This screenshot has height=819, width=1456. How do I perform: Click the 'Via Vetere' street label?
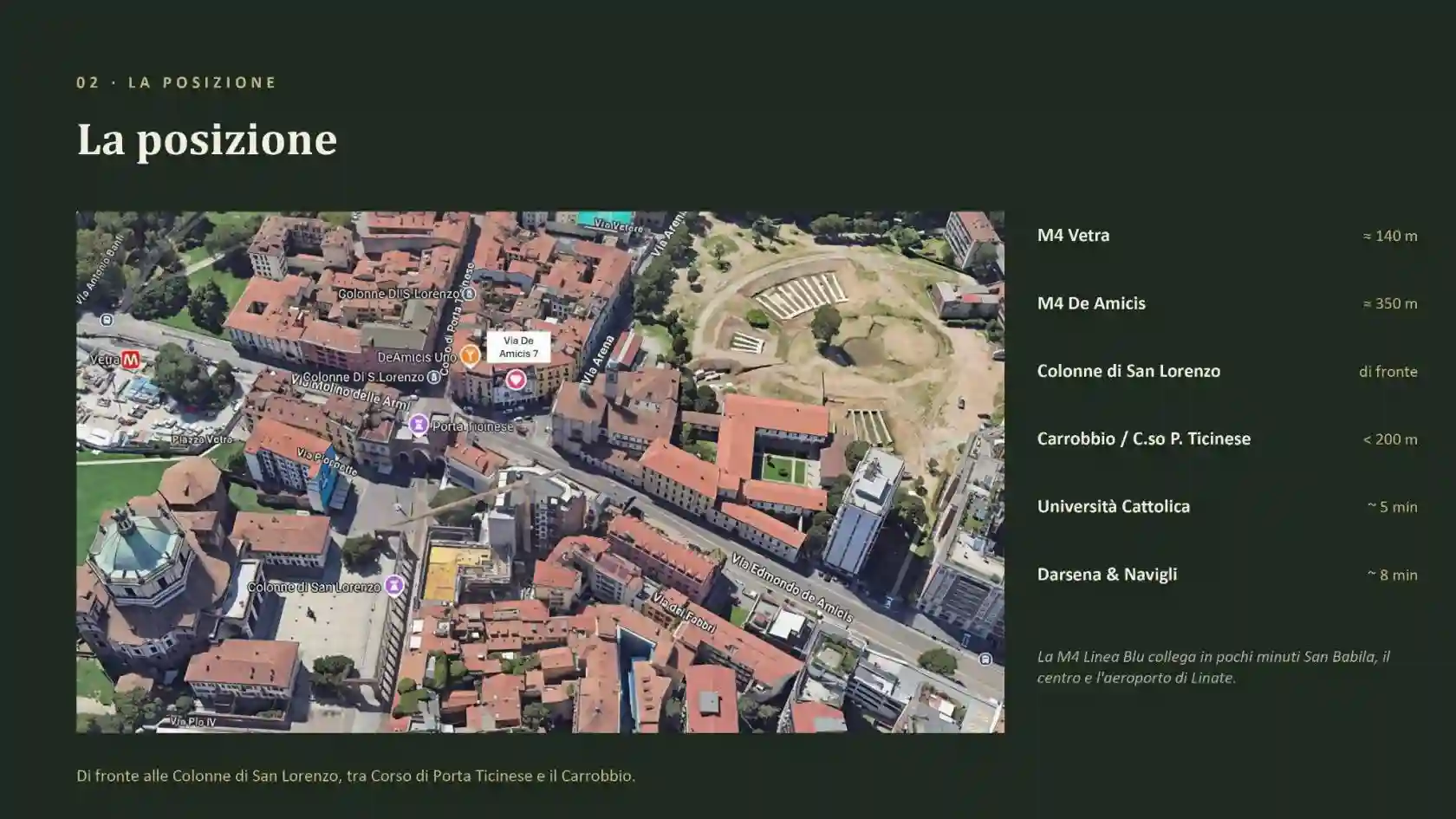coord(619,226)
